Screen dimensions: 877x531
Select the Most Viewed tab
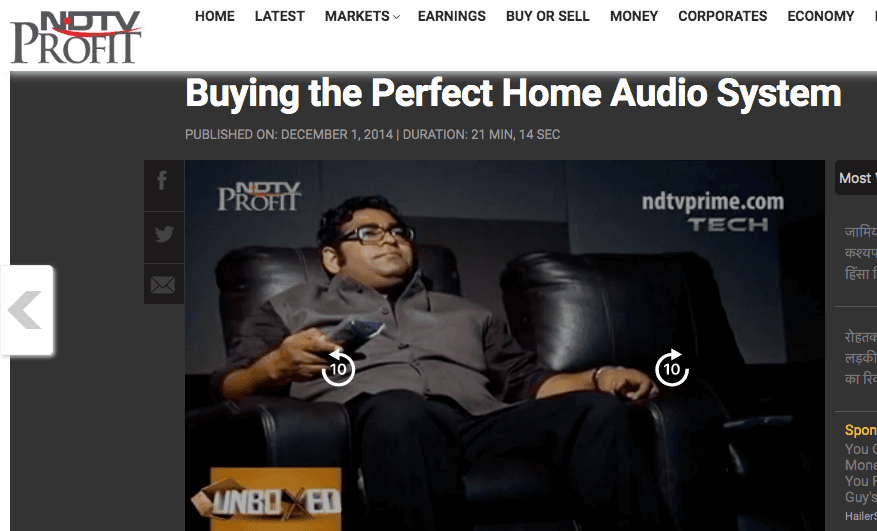pyautogui.click(x=856, y=178)
